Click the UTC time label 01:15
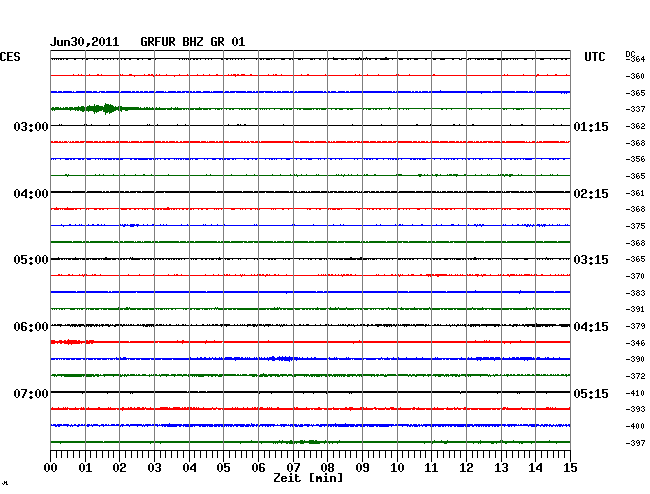 pyautogui.click(x=591, y=127)
